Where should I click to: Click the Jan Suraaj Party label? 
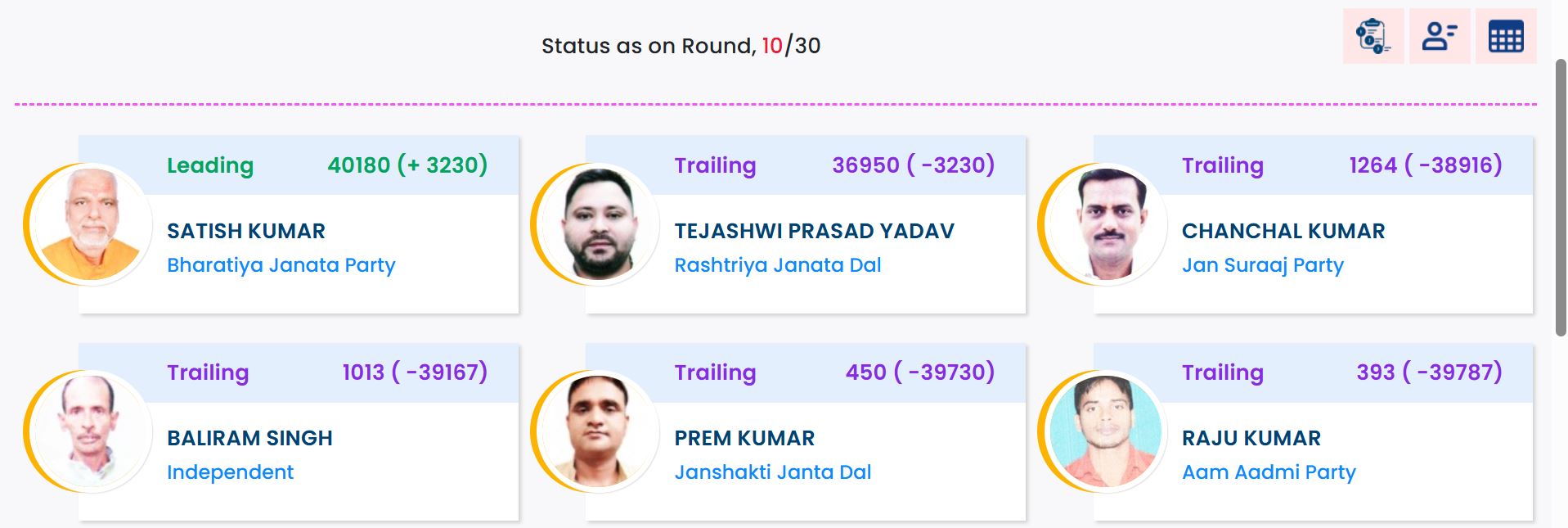pyautogui.click(x=1262, y=265)
